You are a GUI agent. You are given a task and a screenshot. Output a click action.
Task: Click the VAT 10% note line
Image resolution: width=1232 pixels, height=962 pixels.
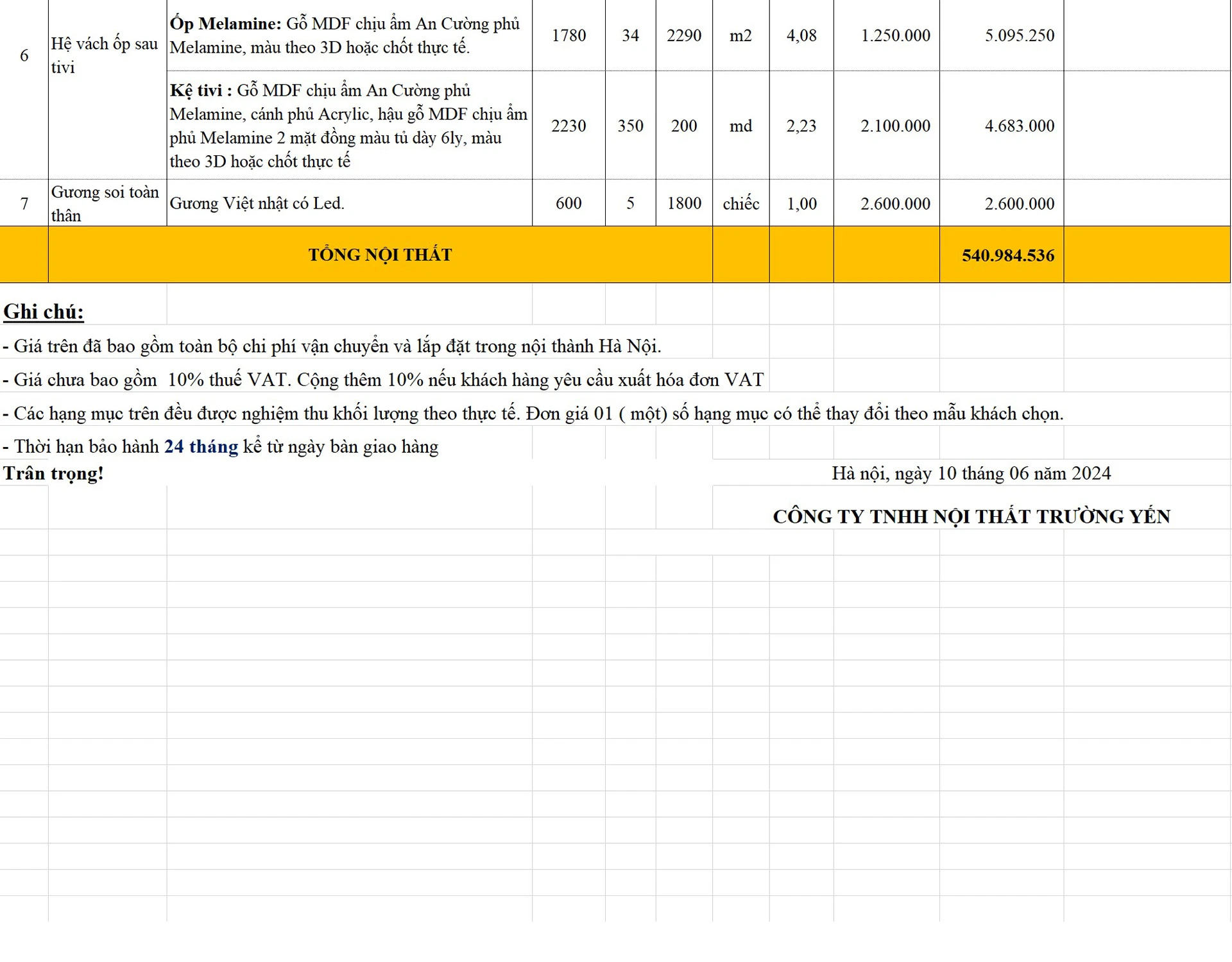point(383,380)
